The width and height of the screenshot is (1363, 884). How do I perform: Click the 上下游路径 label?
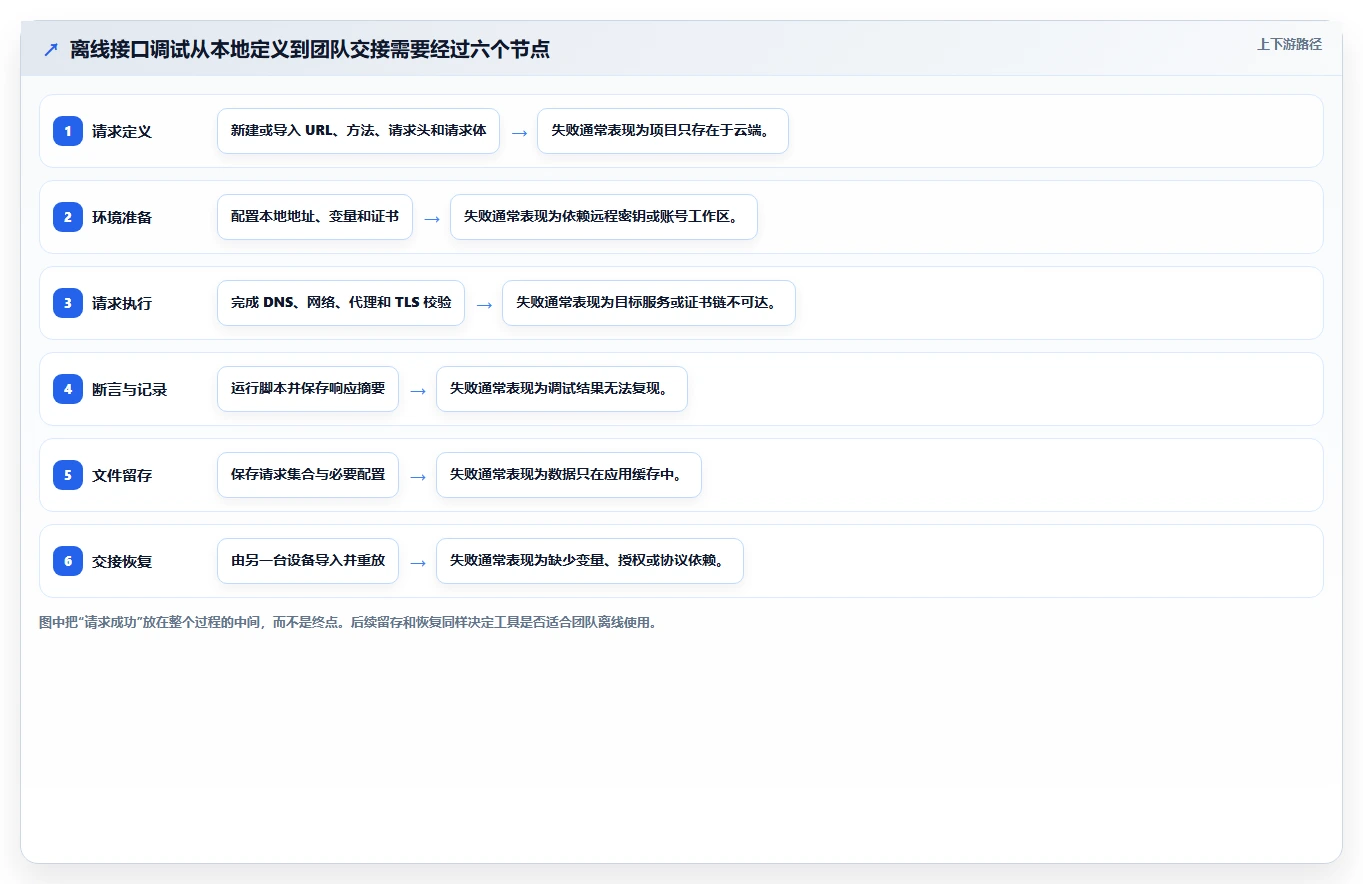(1289, 44)
